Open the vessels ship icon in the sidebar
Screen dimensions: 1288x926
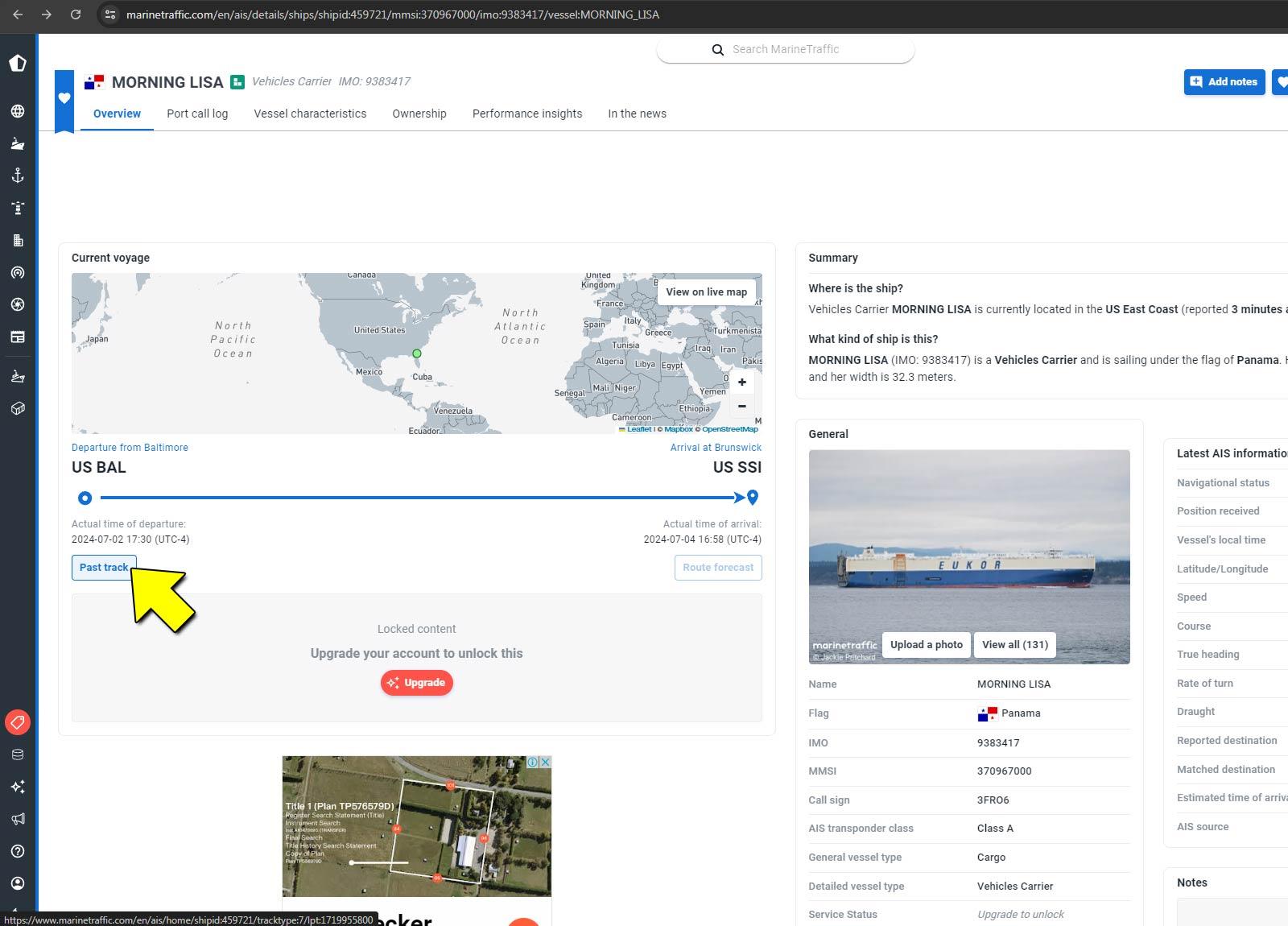pos(18,143)
